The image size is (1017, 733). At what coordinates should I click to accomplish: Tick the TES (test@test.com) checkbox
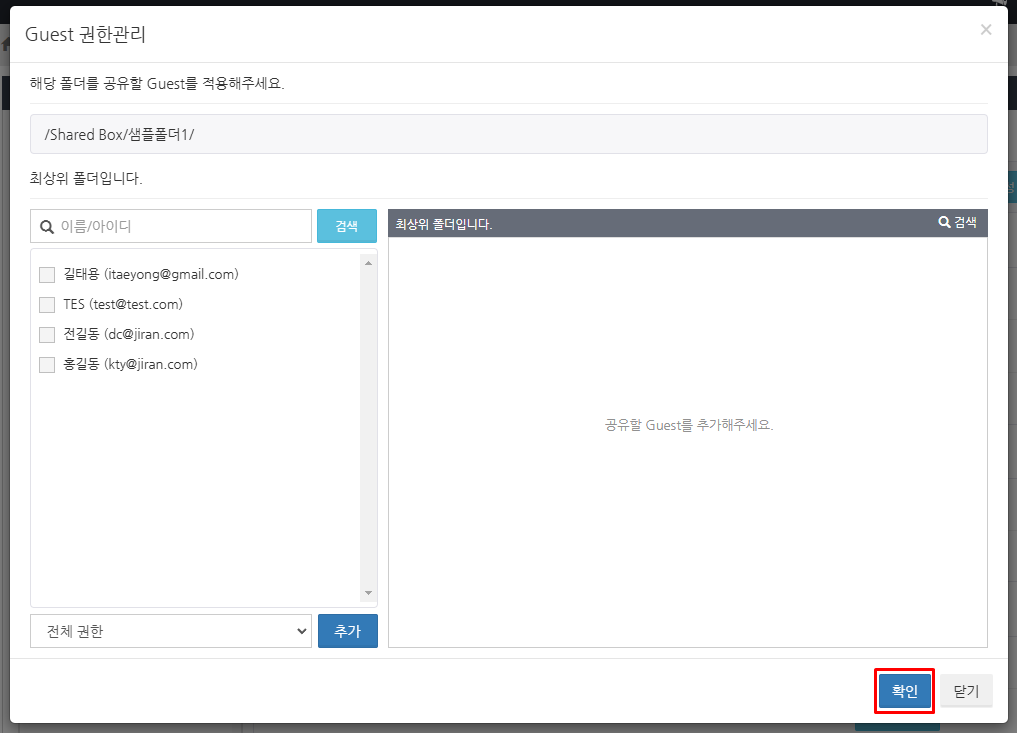pyautogui.click(x=47, y=305)
